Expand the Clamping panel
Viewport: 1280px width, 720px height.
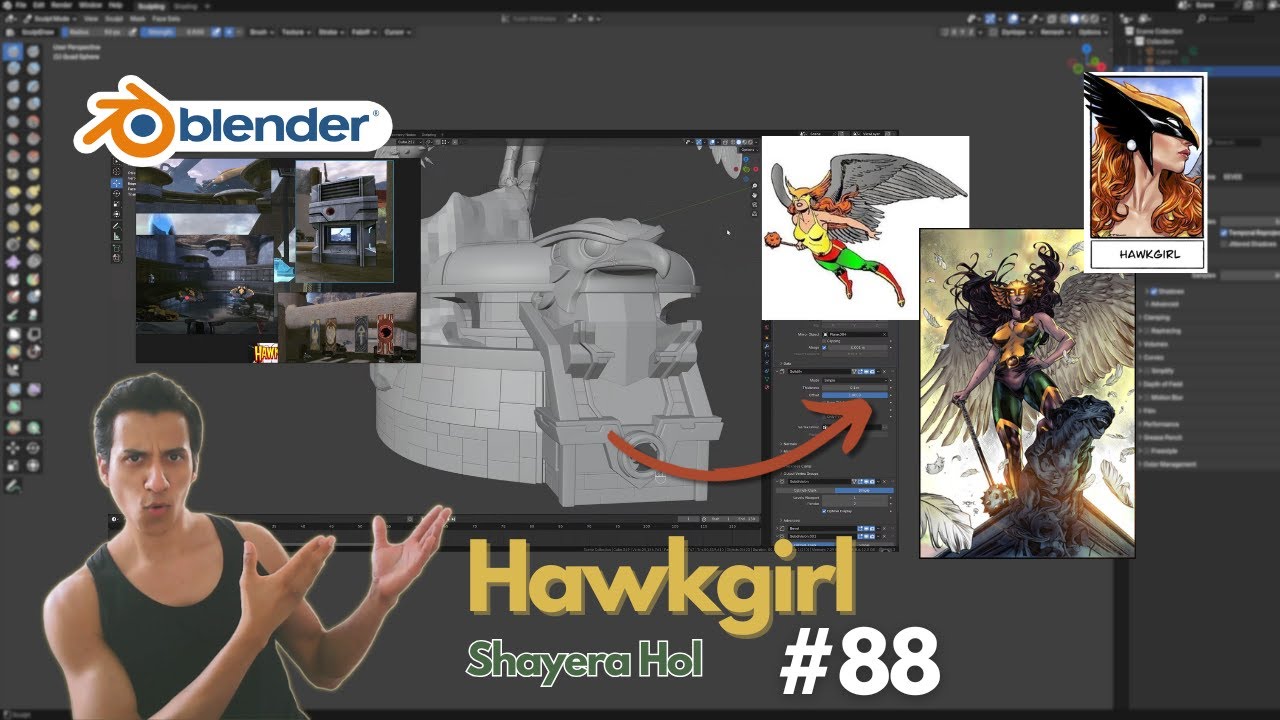[x=1157, y=317]
